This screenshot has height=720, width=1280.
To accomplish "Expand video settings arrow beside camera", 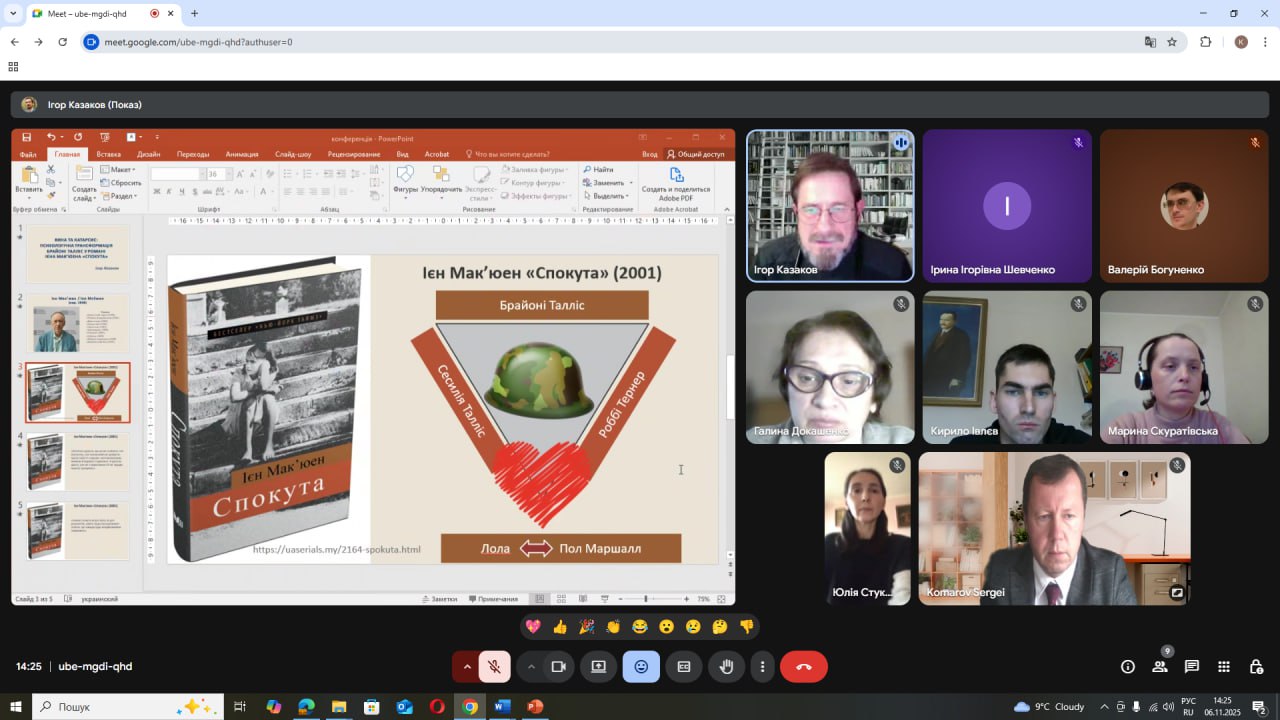I will point(531,667).
